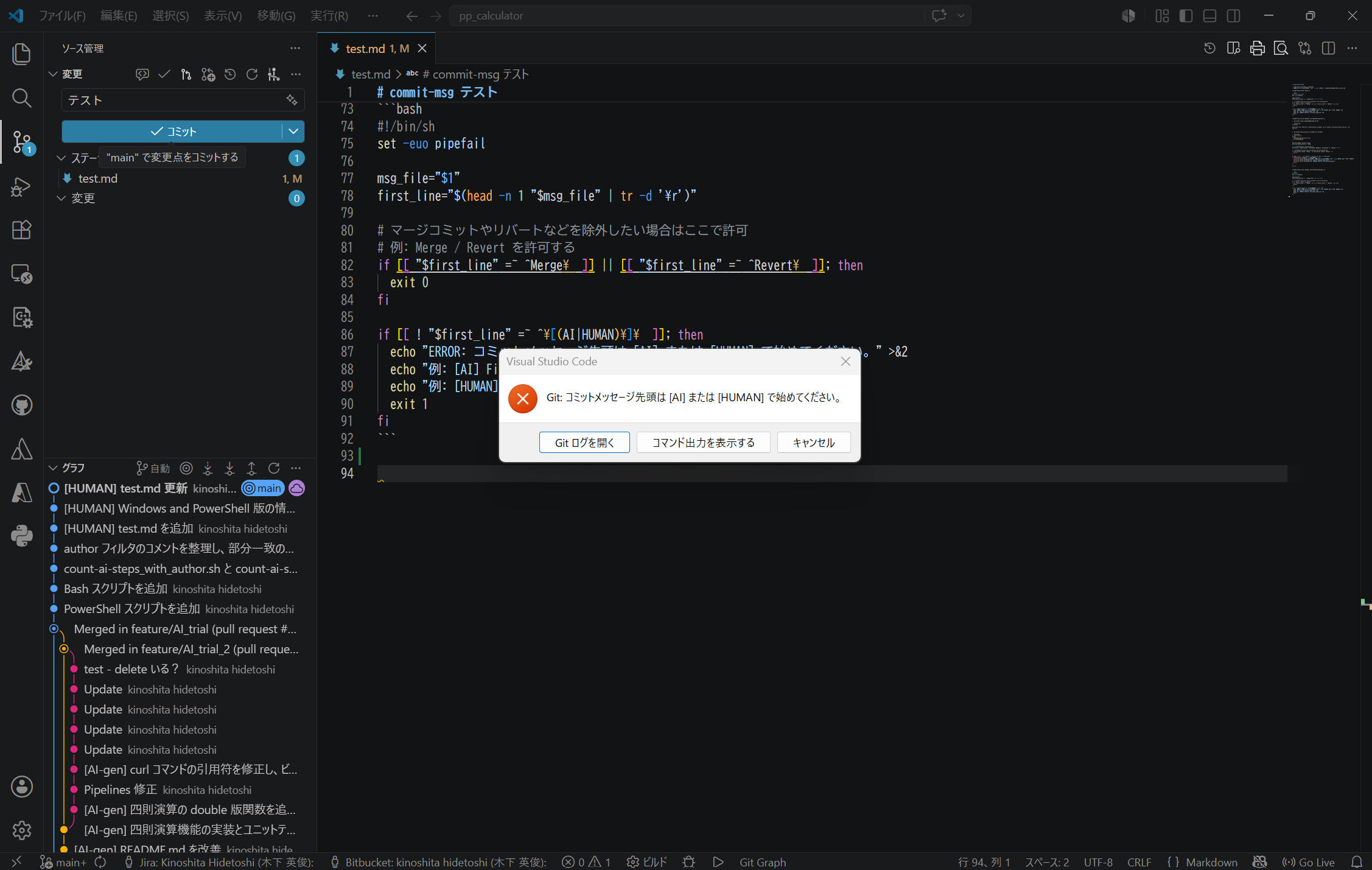The width and height of the screenshot is (1372, 870).
Task: Click Git ログを開く in dialog
Action: tap(584, 443)
